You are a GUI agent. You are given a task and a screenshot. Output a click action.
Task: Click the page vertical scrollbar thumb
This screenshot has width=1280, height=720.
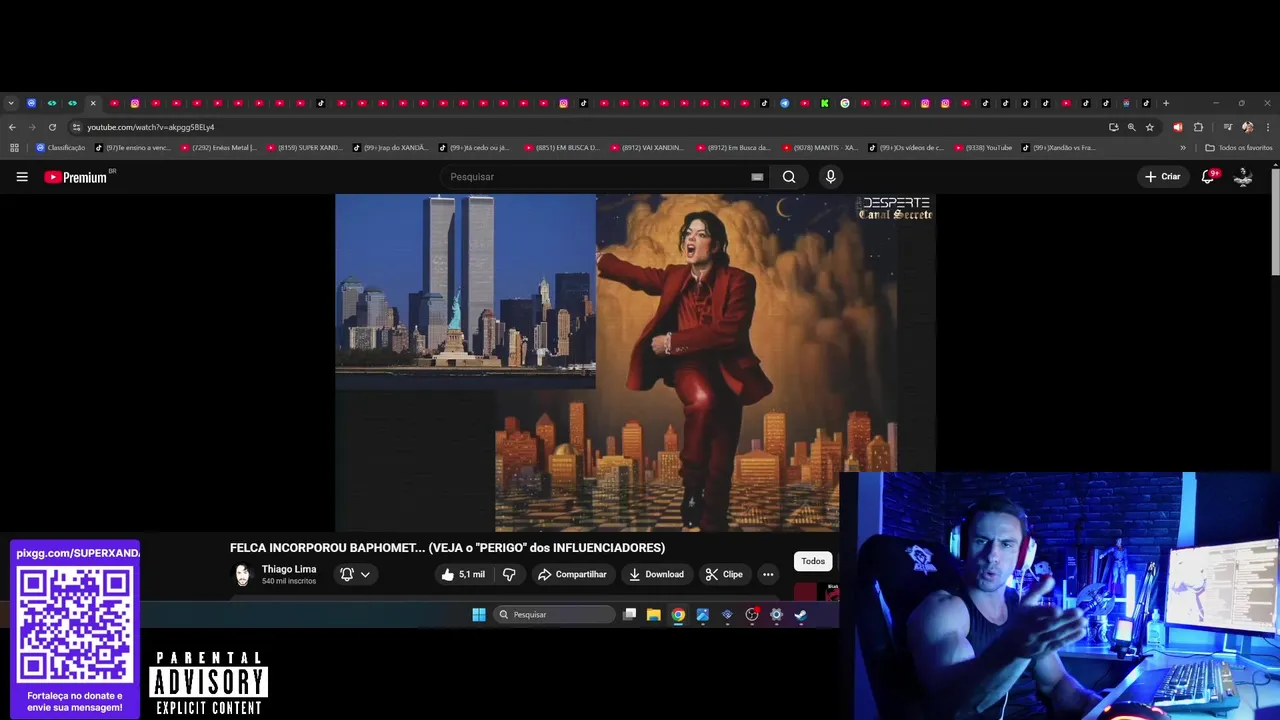[x=1275, y=220]
